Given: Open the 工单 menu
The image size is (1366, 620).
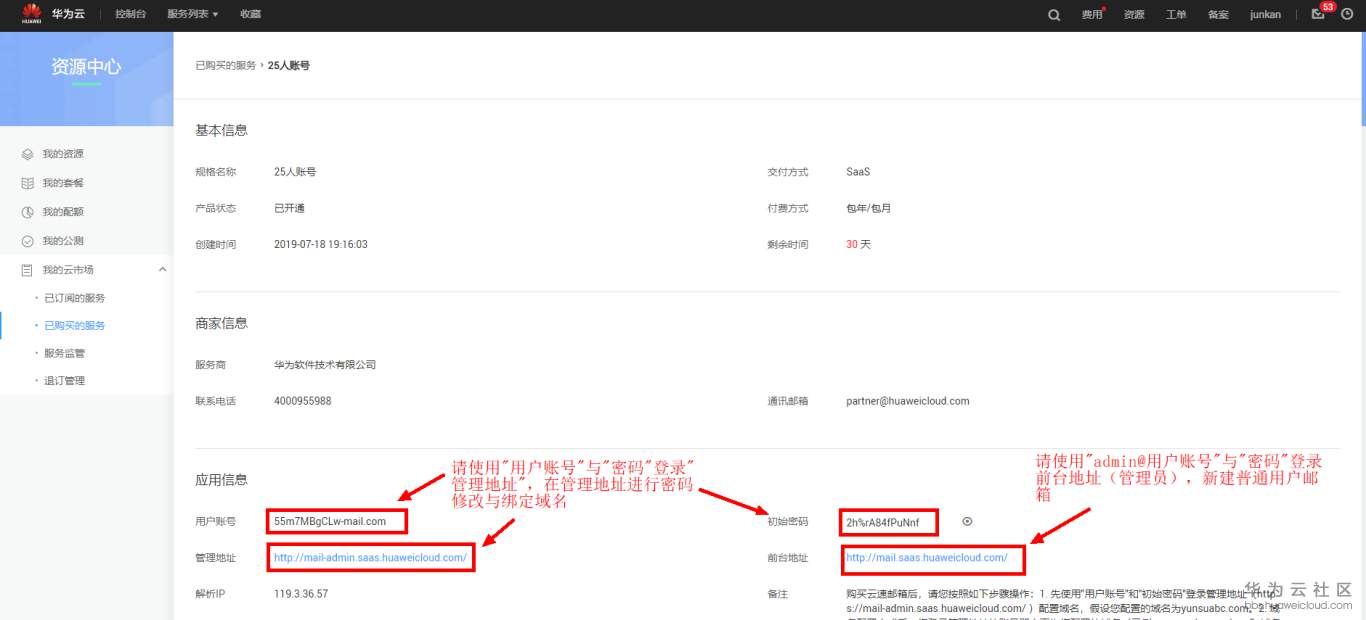Looking at the screenshot, I should pyautogui.click(x=1176, y=15).
